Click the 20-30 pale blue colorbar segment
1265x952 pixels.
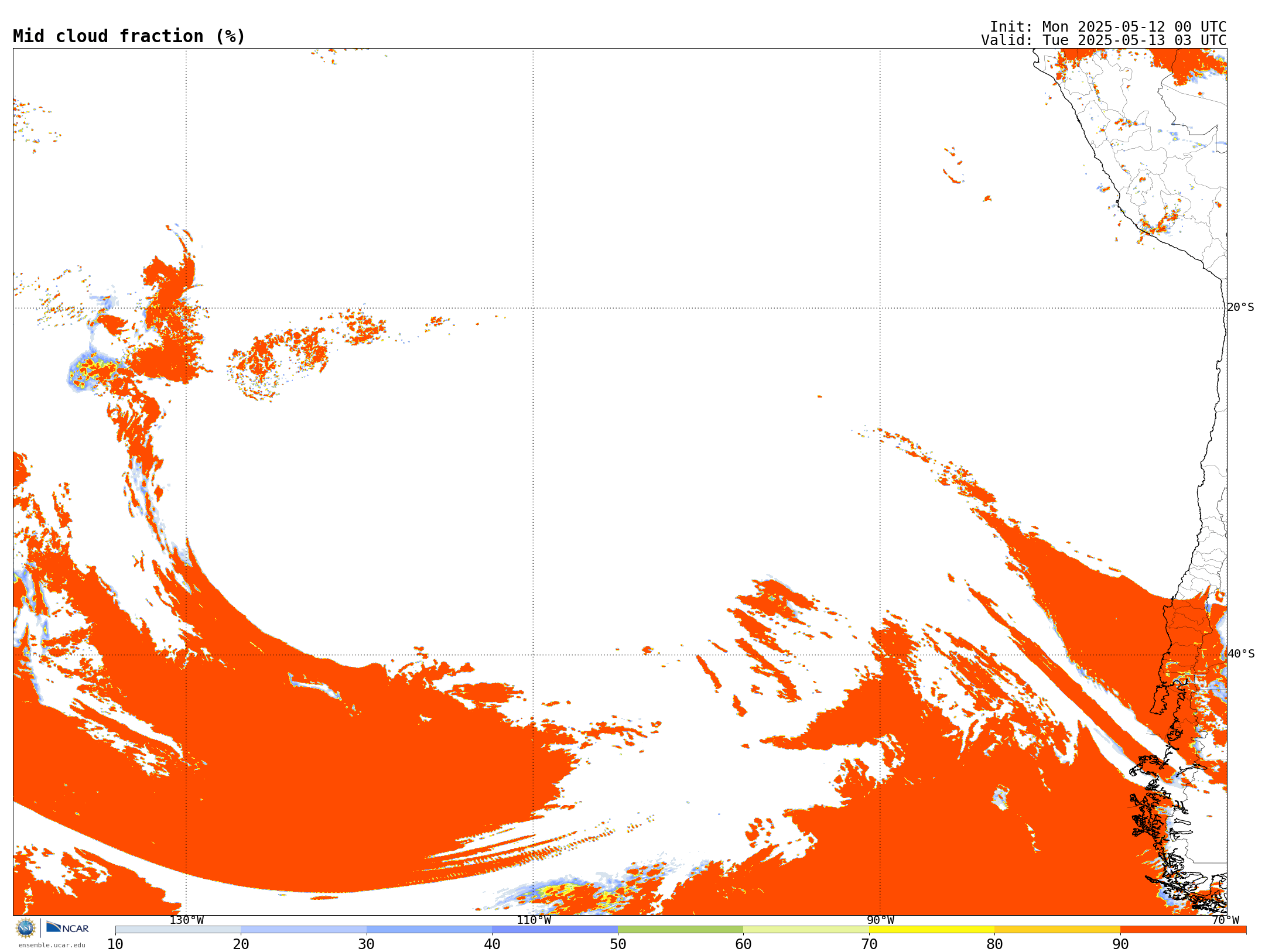(303, 930)
